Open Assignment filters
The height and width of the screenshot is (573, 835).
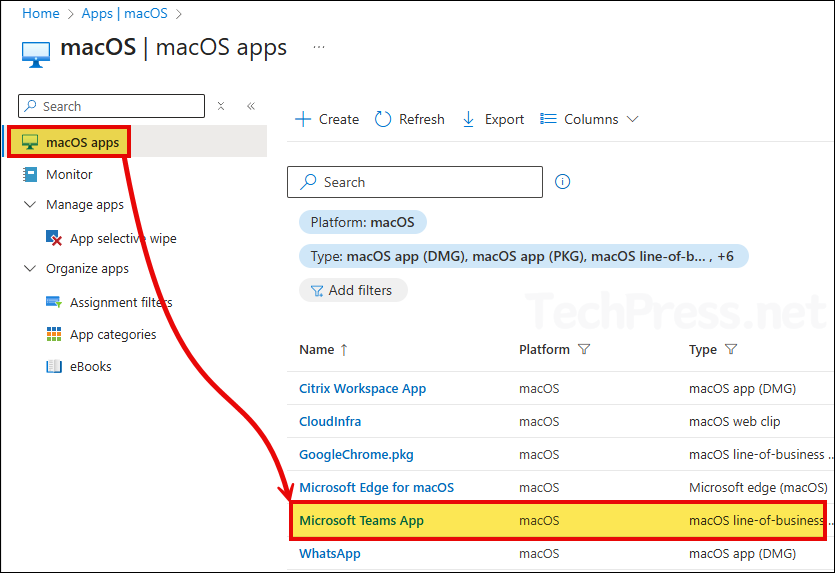(x=121, y=302)
